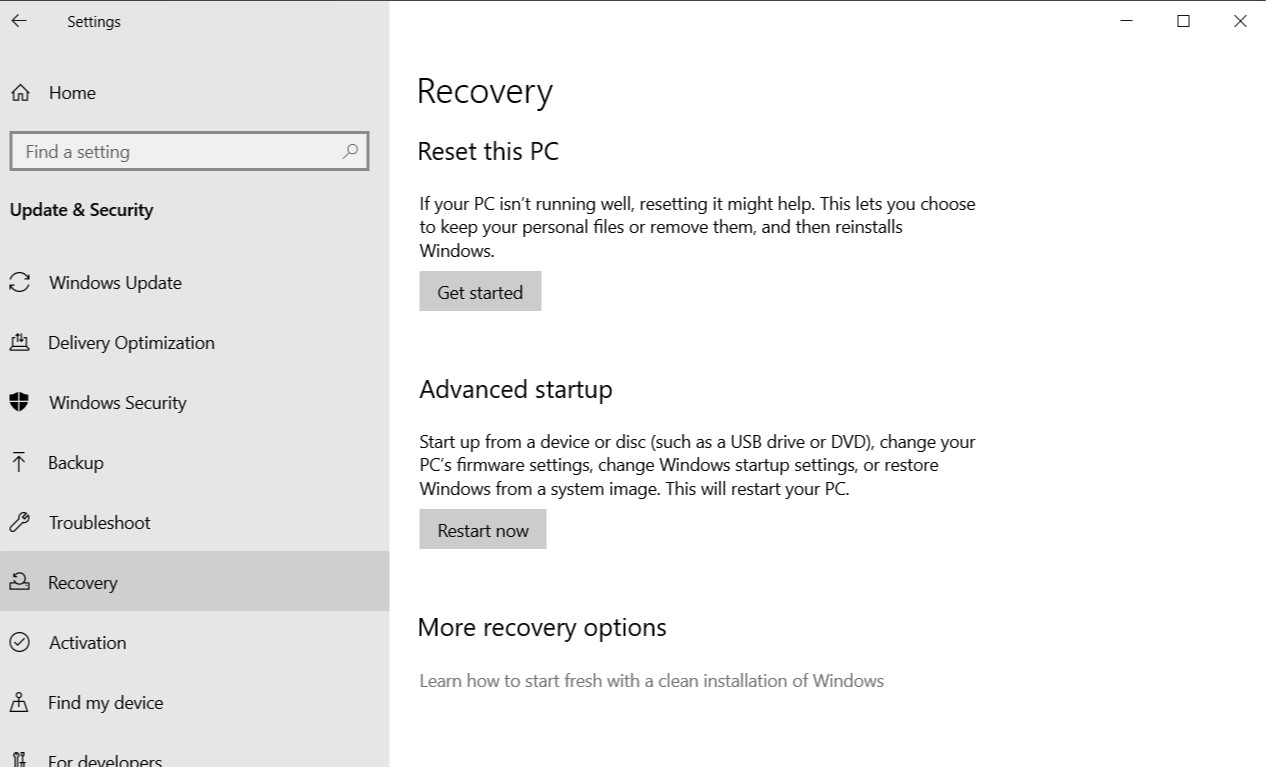This screenshot has width=1266, height=767.
Task: Open the clean installation of Windows link
Action: pyautogui.click(x=651, y=681)
